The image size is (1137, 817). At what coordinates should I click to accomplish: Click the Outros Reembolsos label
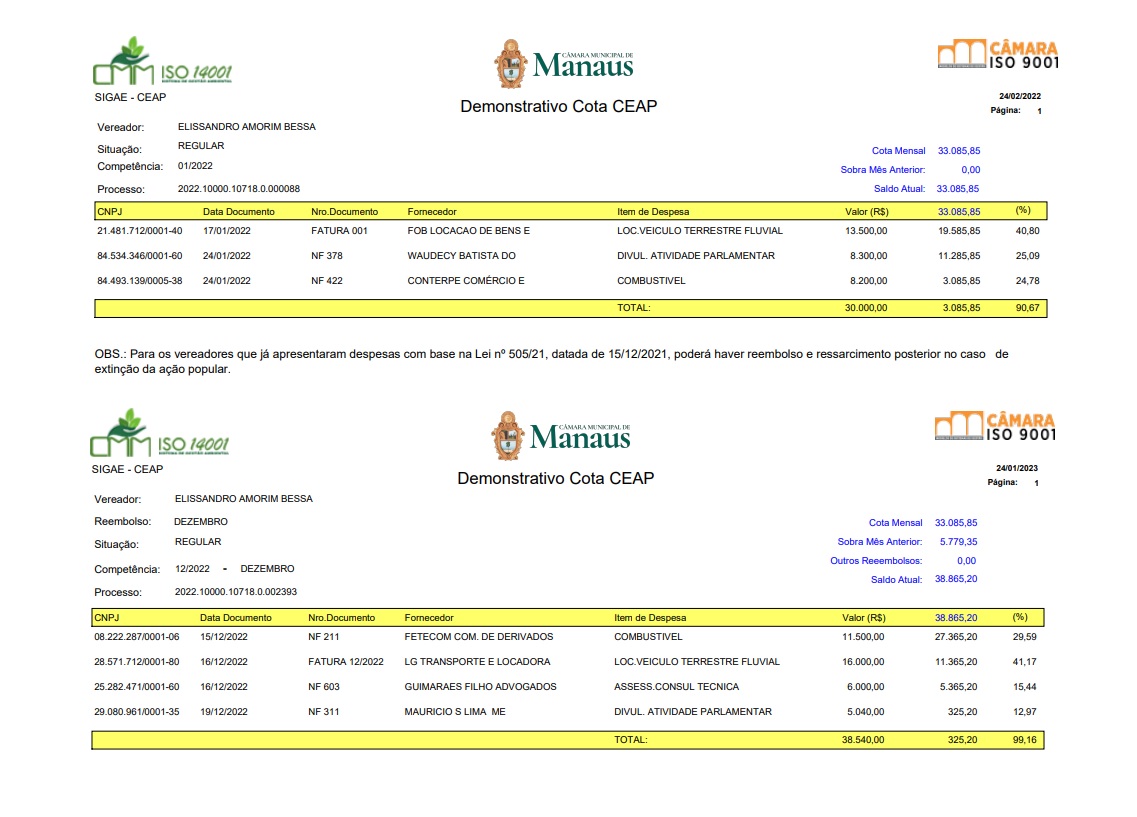876,561
